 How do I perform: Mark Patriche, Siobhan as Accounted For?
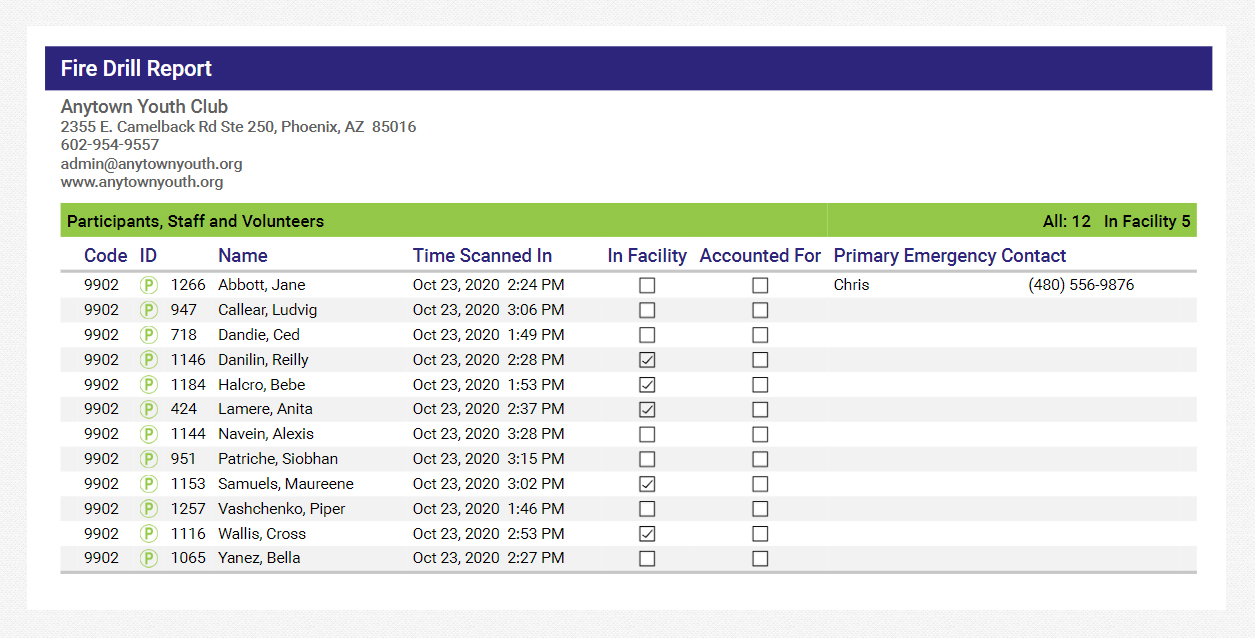(760, 459)
